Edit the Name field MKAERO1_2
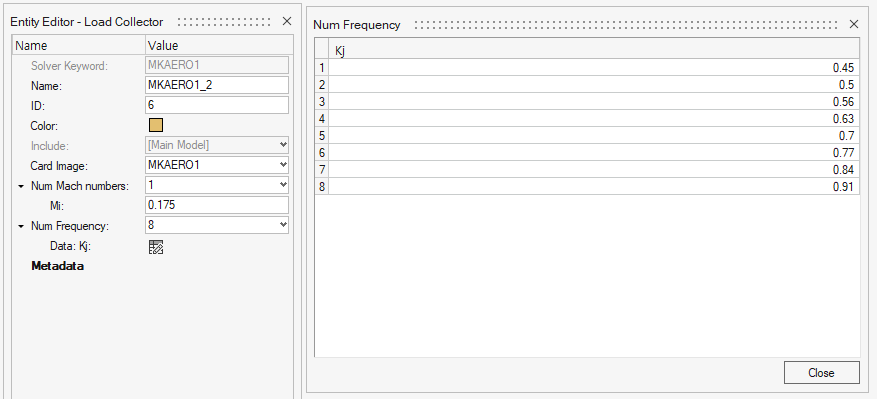 (217, 85)
